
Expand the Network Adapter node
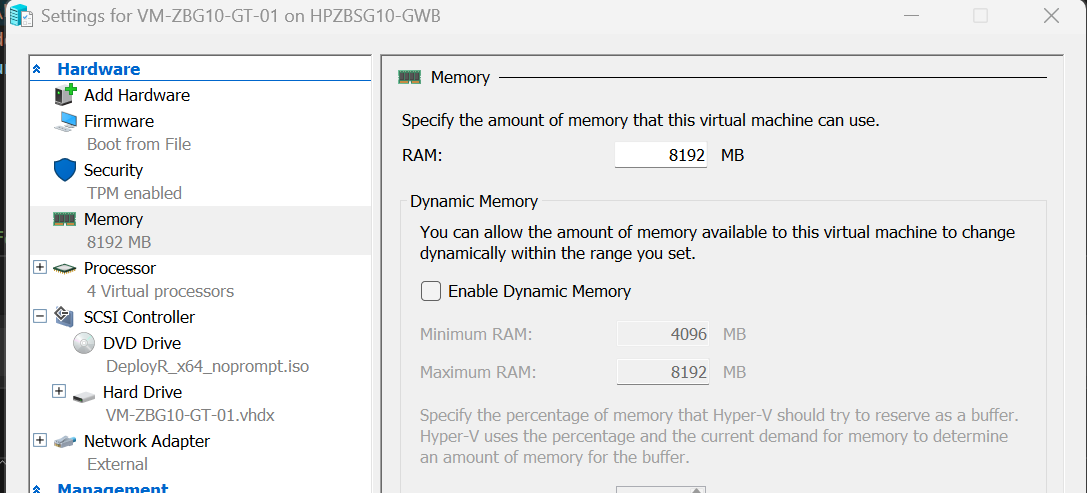40,440
